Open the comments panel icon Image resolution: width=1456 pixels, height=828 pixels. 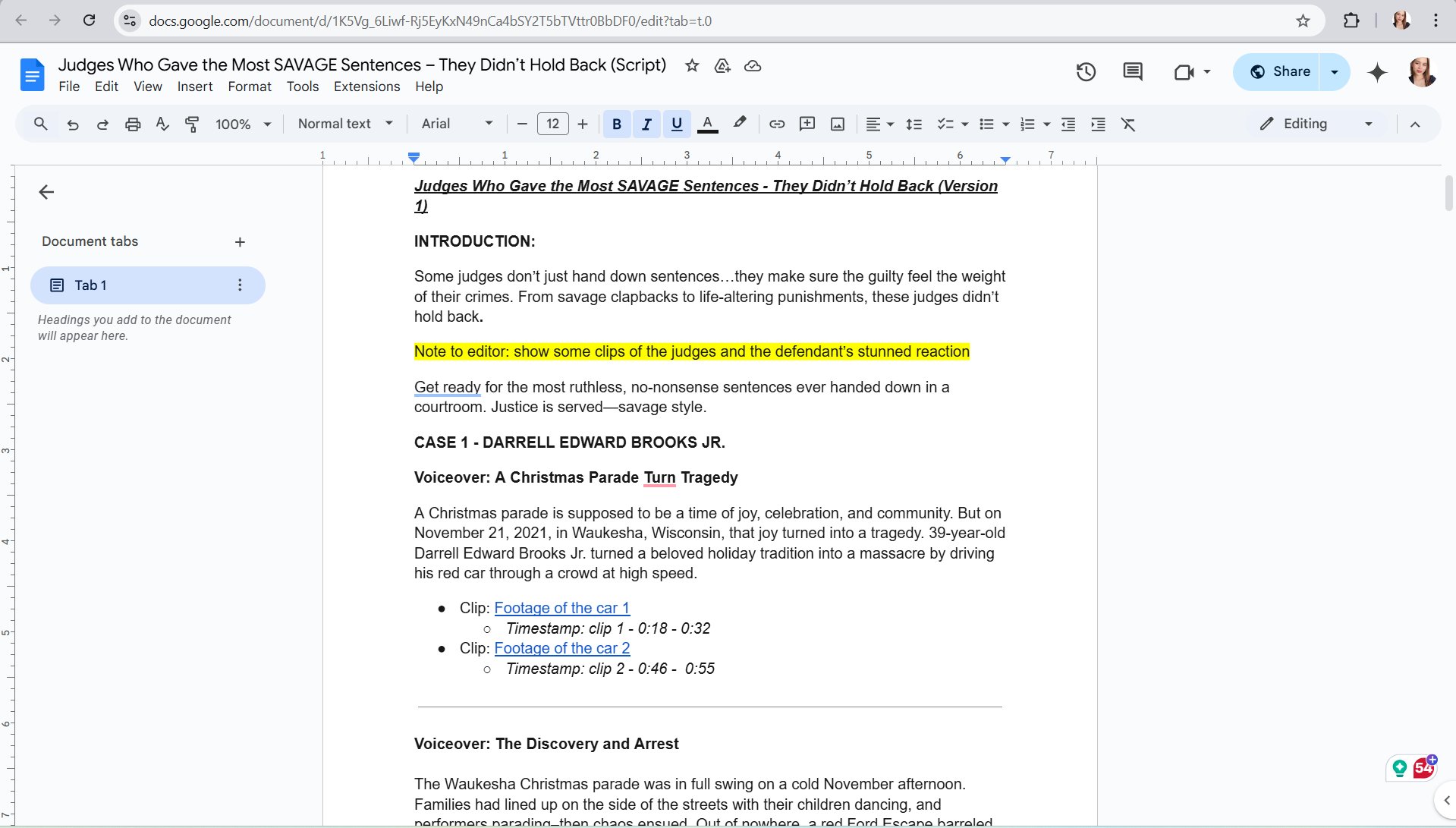[1132, 72]
